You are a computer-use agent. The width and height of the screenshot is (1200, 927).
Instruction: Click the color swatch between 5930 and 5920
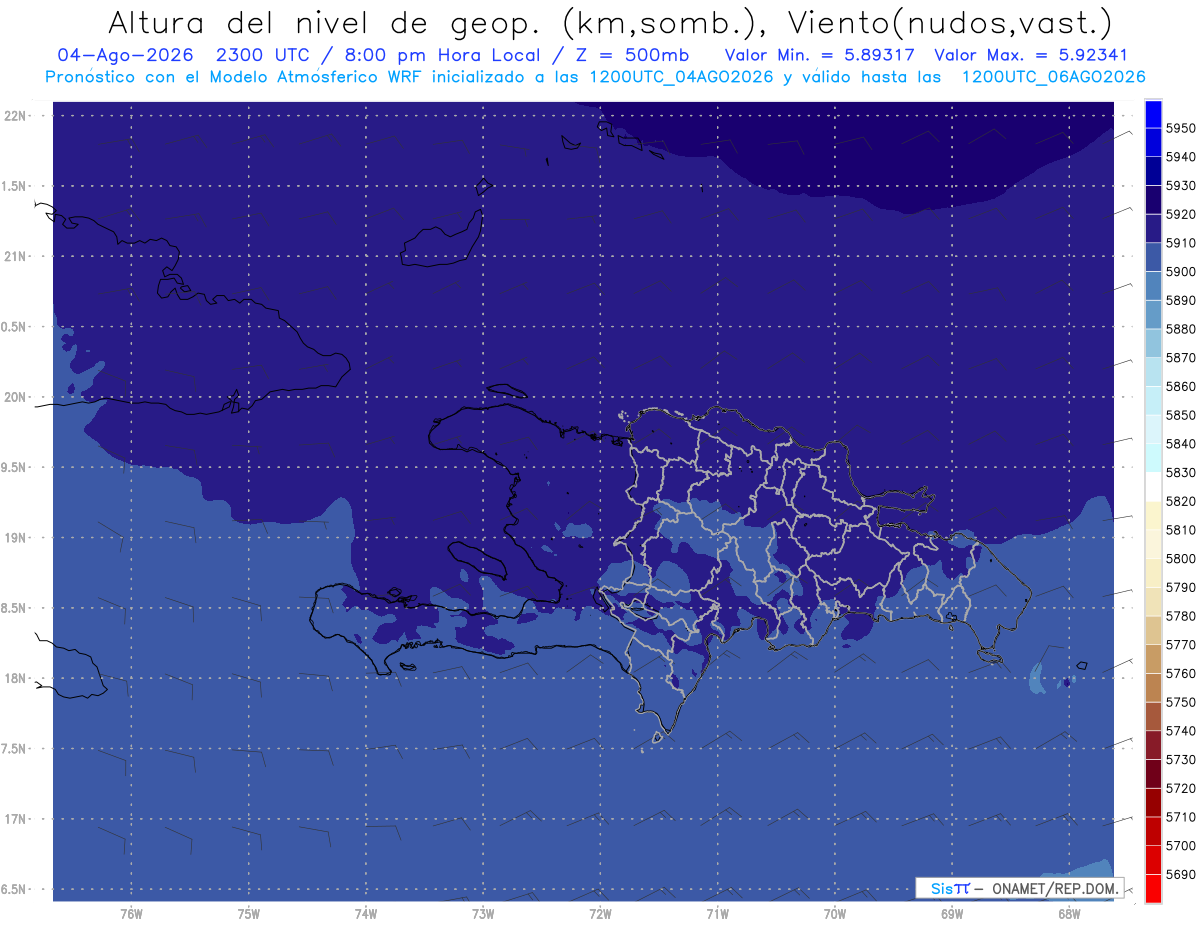click(1153, 200)
